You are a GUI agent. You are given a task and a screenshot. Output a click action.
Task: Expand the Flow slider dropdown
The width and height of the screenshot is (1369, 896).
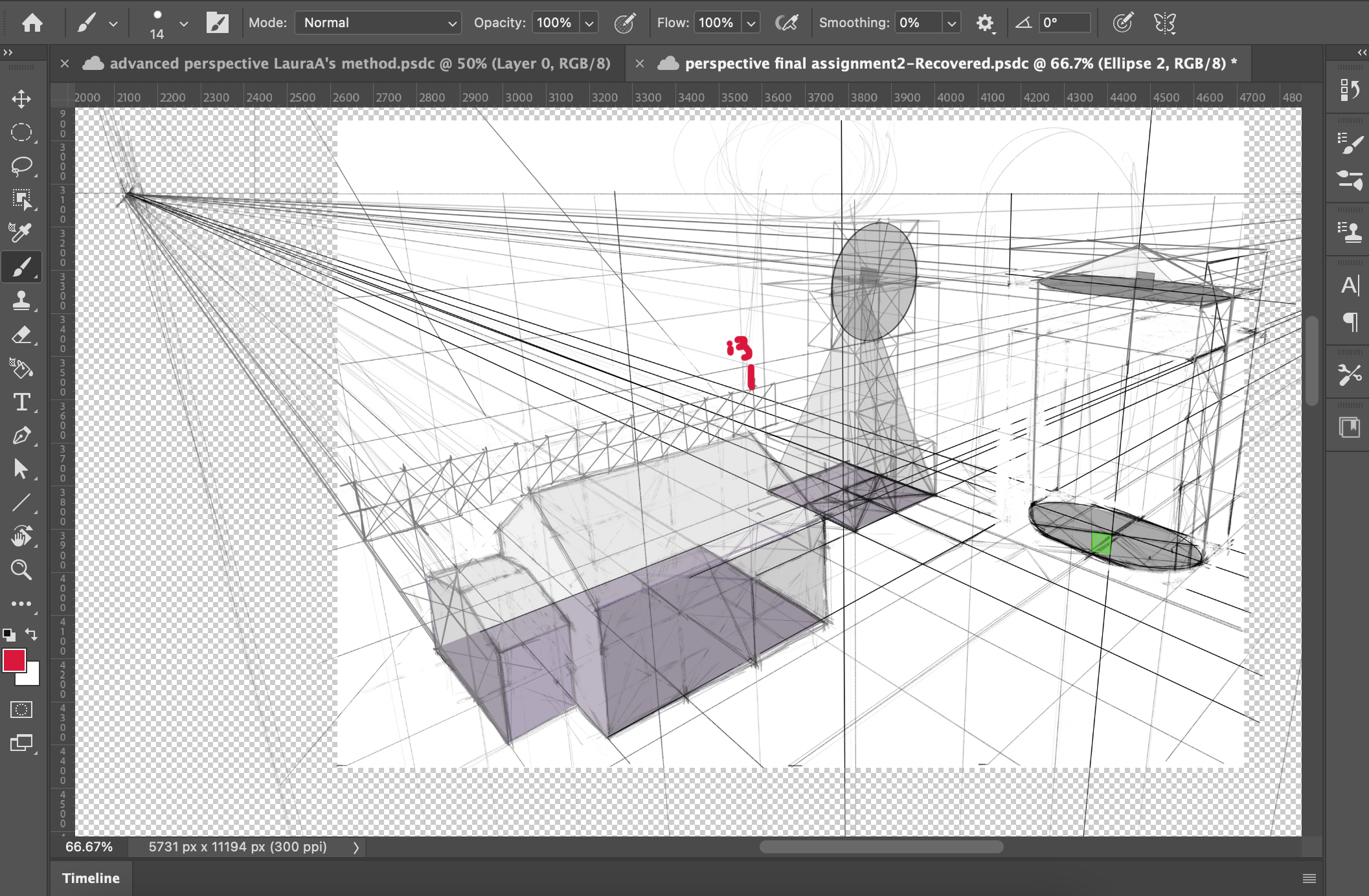pyautogui.click(x=751, y=23)
